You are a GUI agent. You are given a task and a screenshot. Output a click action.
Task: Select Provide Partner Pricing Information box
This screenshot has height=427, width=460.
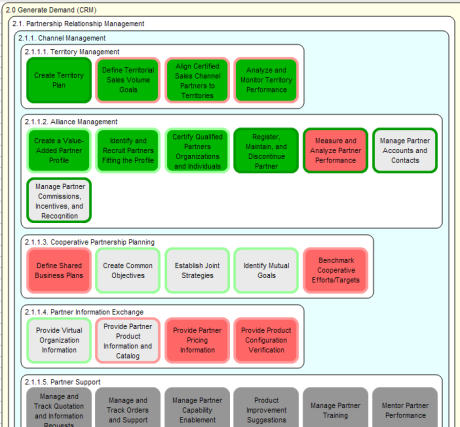[197, 340]
